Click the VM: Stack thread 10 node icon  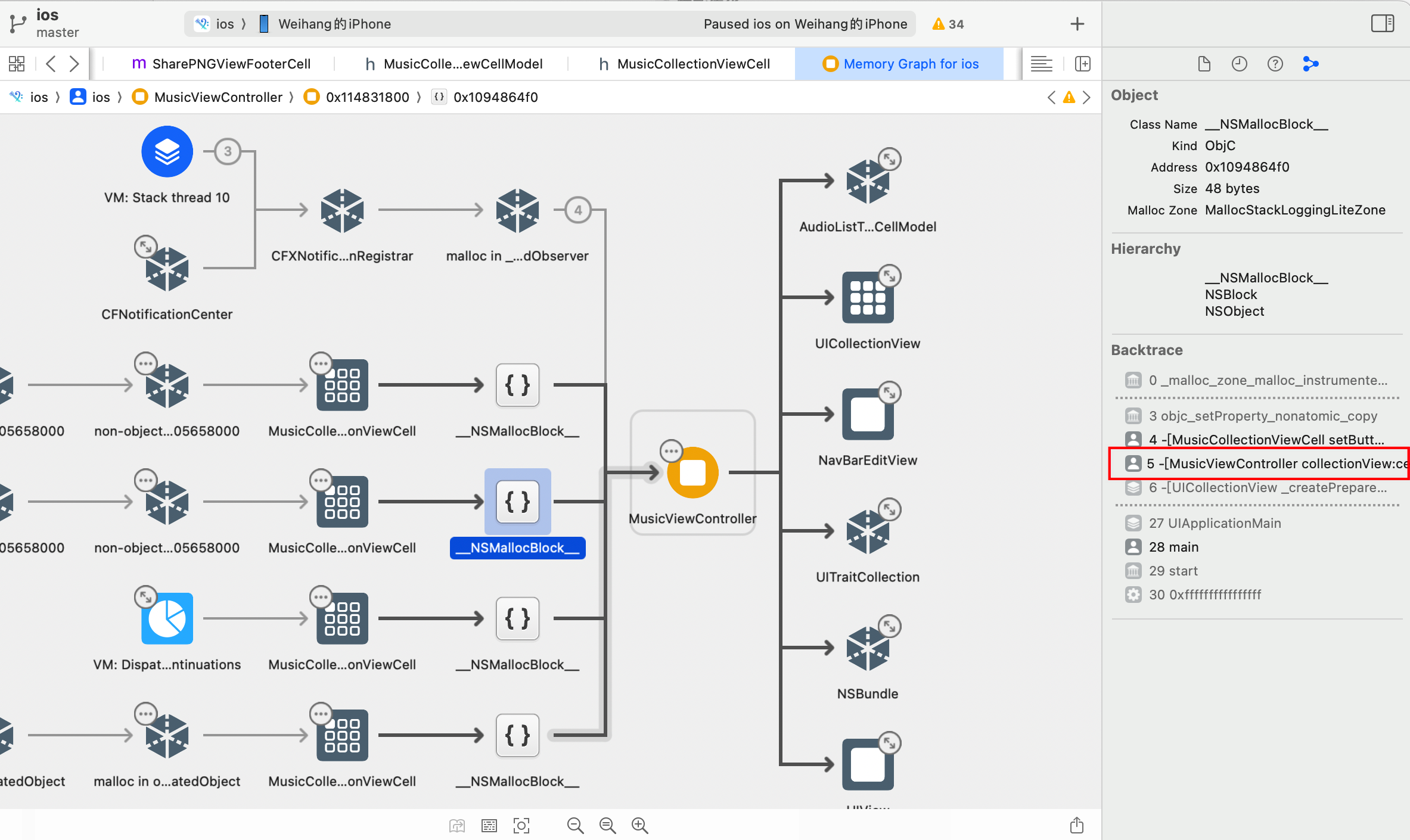167,151
